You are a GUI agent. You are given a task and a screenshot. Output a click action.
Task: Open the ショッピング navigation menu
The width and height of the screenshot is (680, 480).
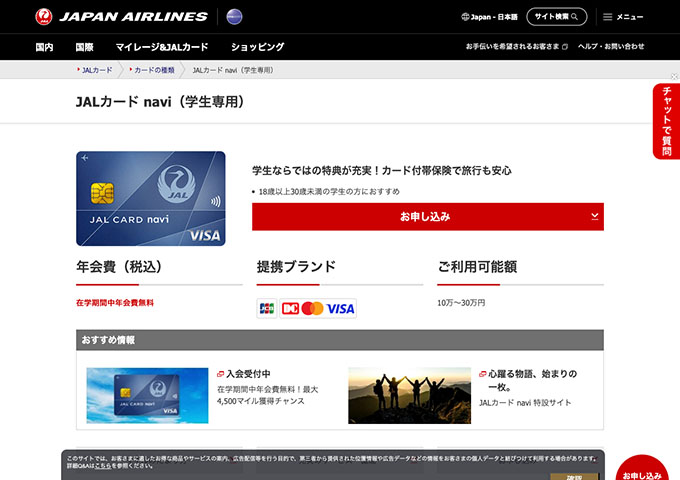click(258, 47)
